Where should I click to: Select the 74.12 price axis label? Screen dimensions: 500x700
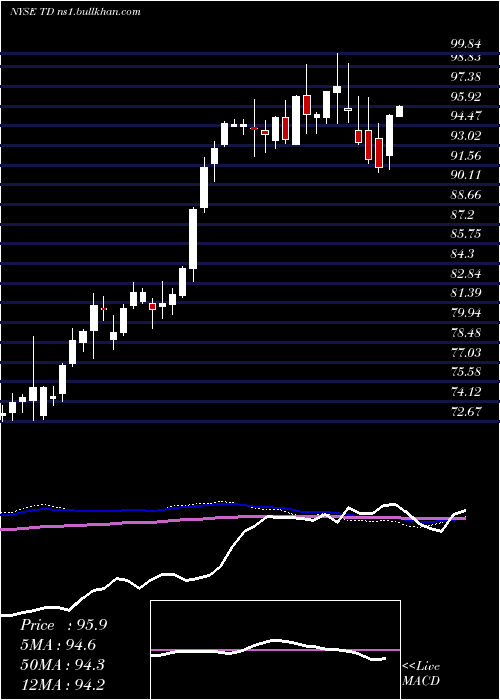click(466, 392)
